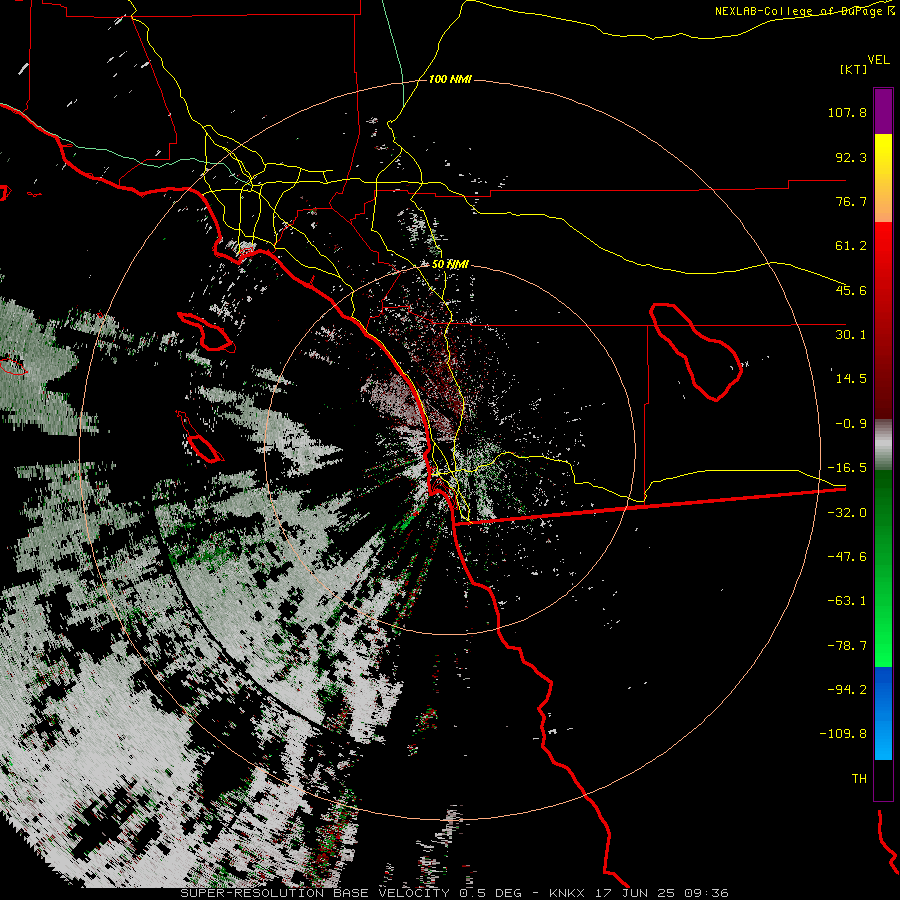Select the -63.1 velocity scale value

pyautogui.click(x=847, y=601)
